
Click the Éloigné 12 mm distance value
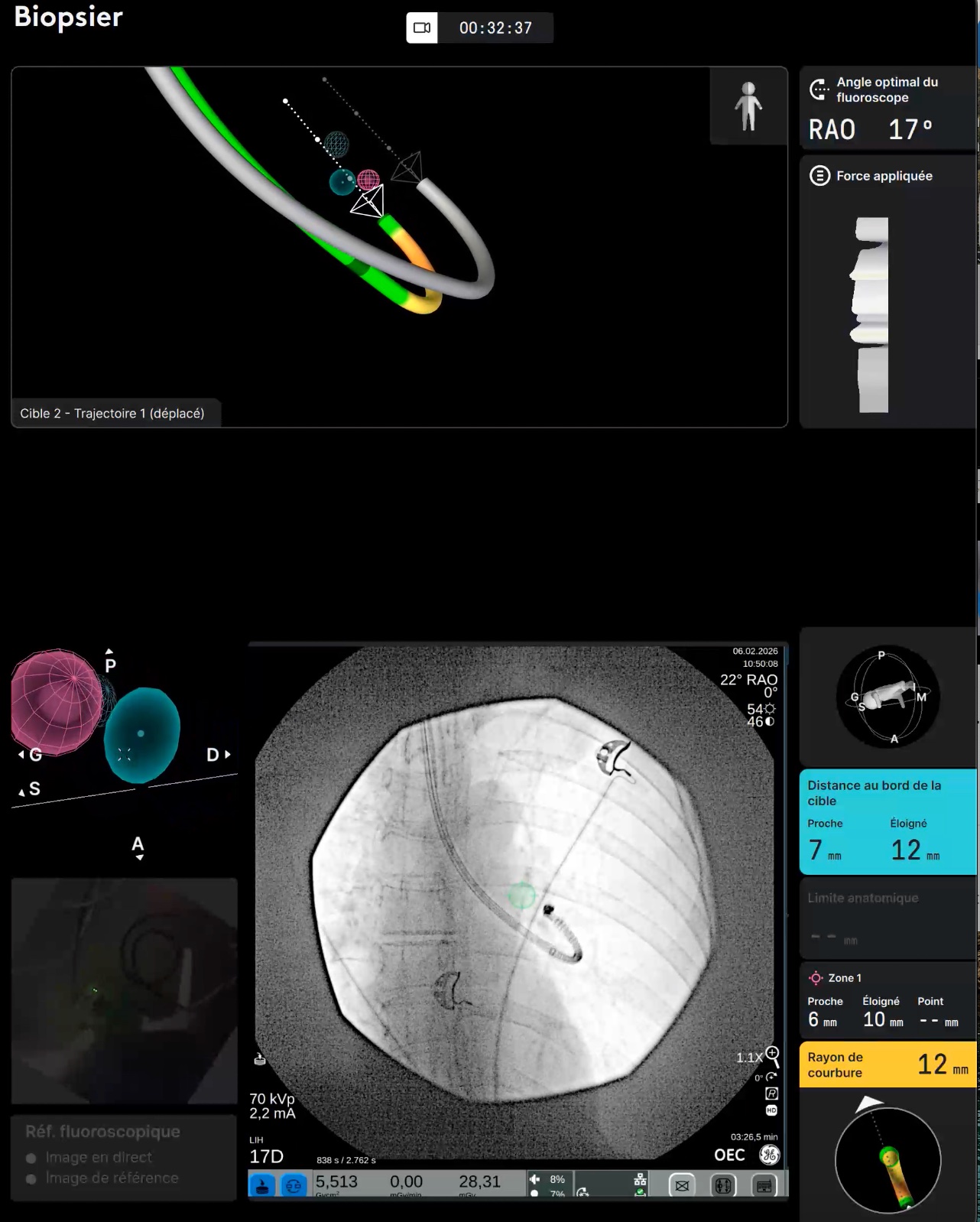coord(915,850)
